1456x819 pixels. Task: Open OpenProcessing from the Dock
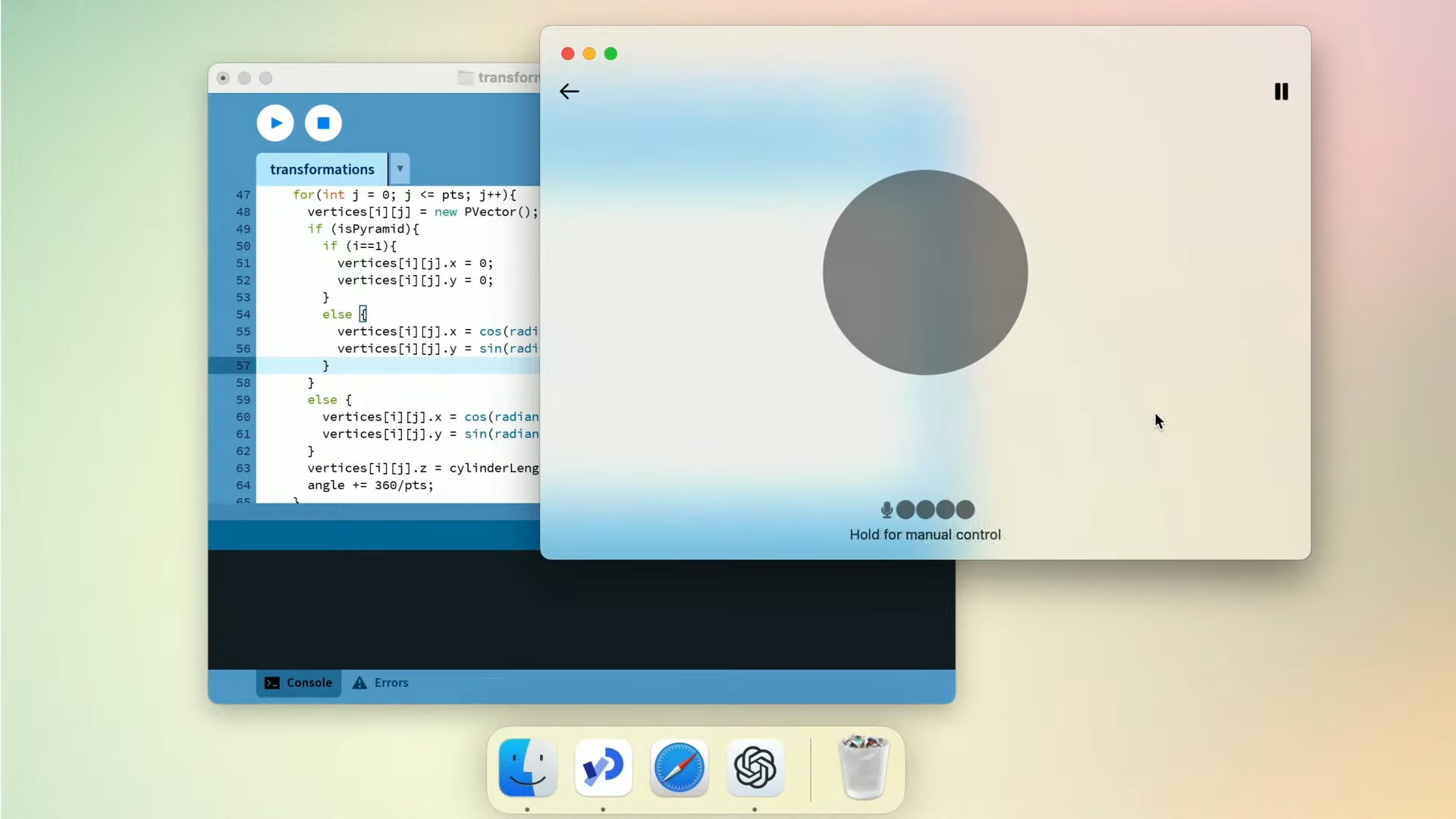(x=602, y=767)
